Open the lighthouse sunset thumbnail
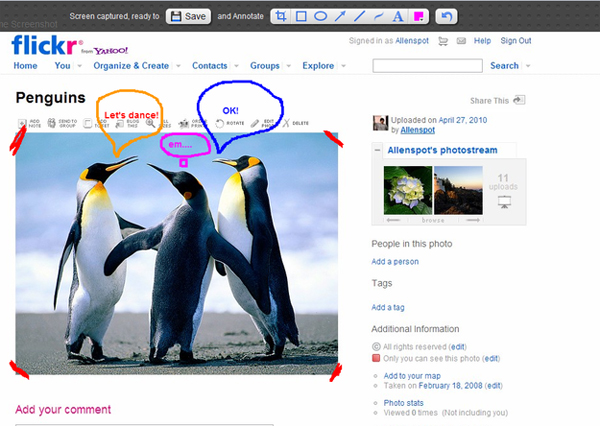The image size is (600, 426). pyautogui.click(x=458, y=190)
